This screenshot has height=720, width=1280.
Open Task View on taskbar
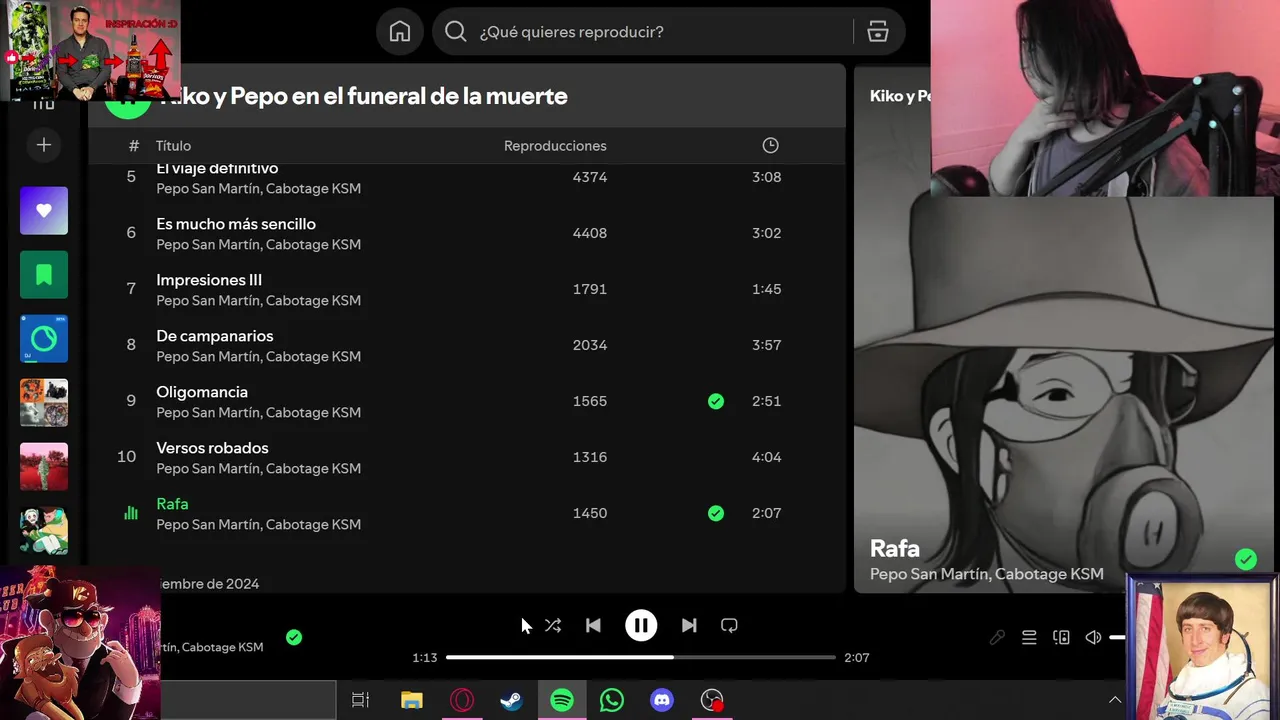361,700
